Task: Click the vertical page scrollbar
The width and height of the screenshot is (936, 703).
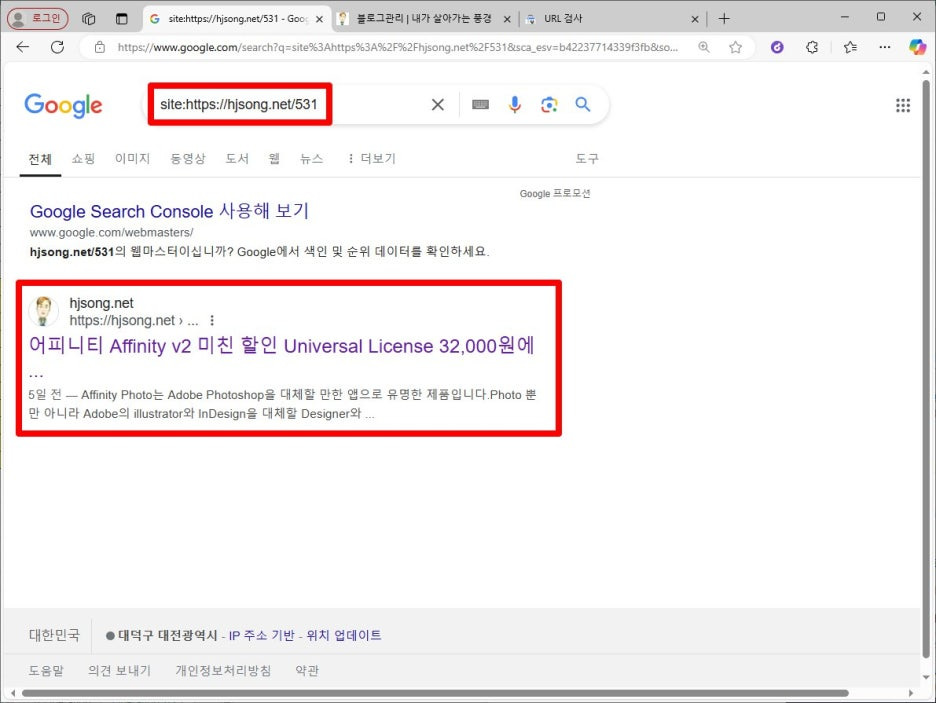Action: point(926,367)
